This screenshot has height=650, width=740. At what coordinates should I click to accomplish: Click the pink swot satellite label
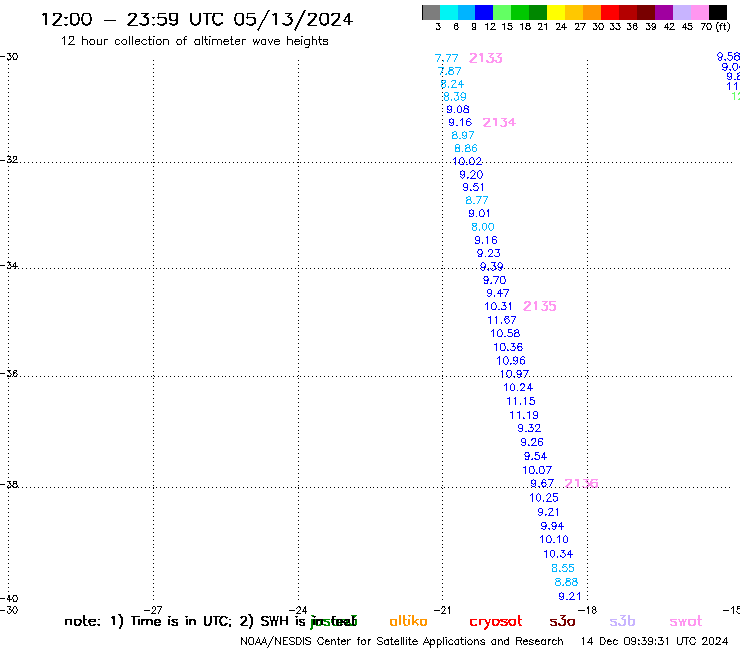coord(686,622)
